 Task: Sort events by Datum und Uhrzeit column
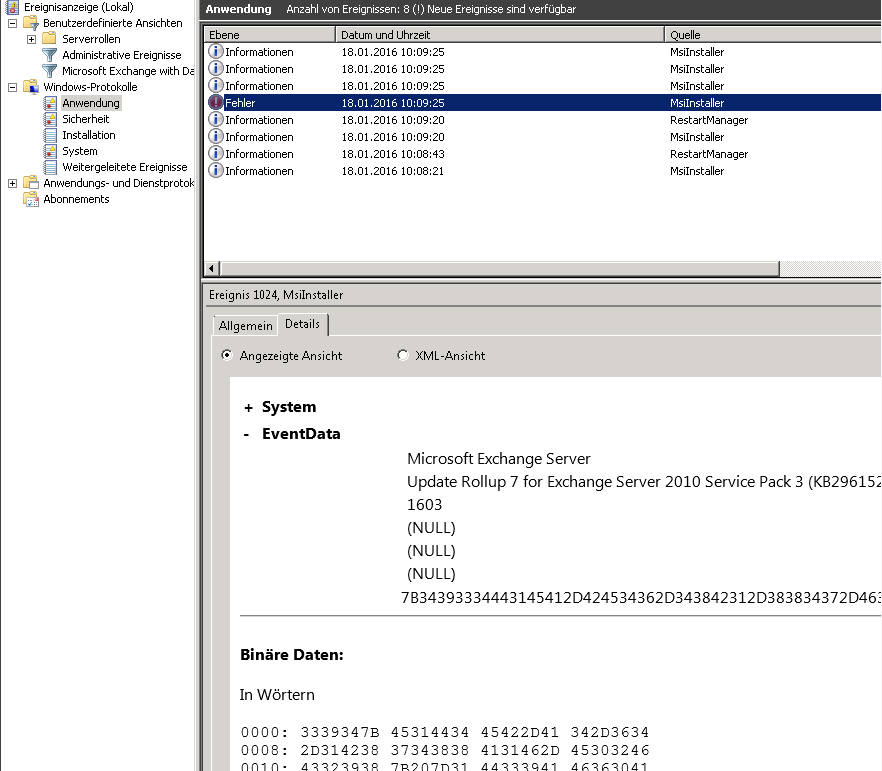point(500,35)
